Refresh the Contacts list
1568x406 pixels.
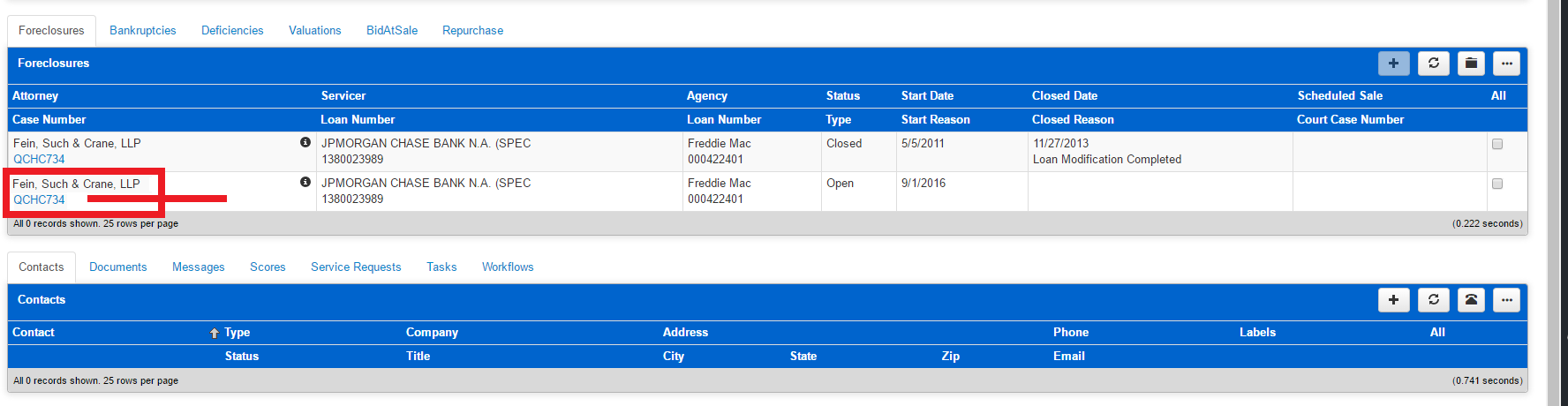click(1434, 300)
